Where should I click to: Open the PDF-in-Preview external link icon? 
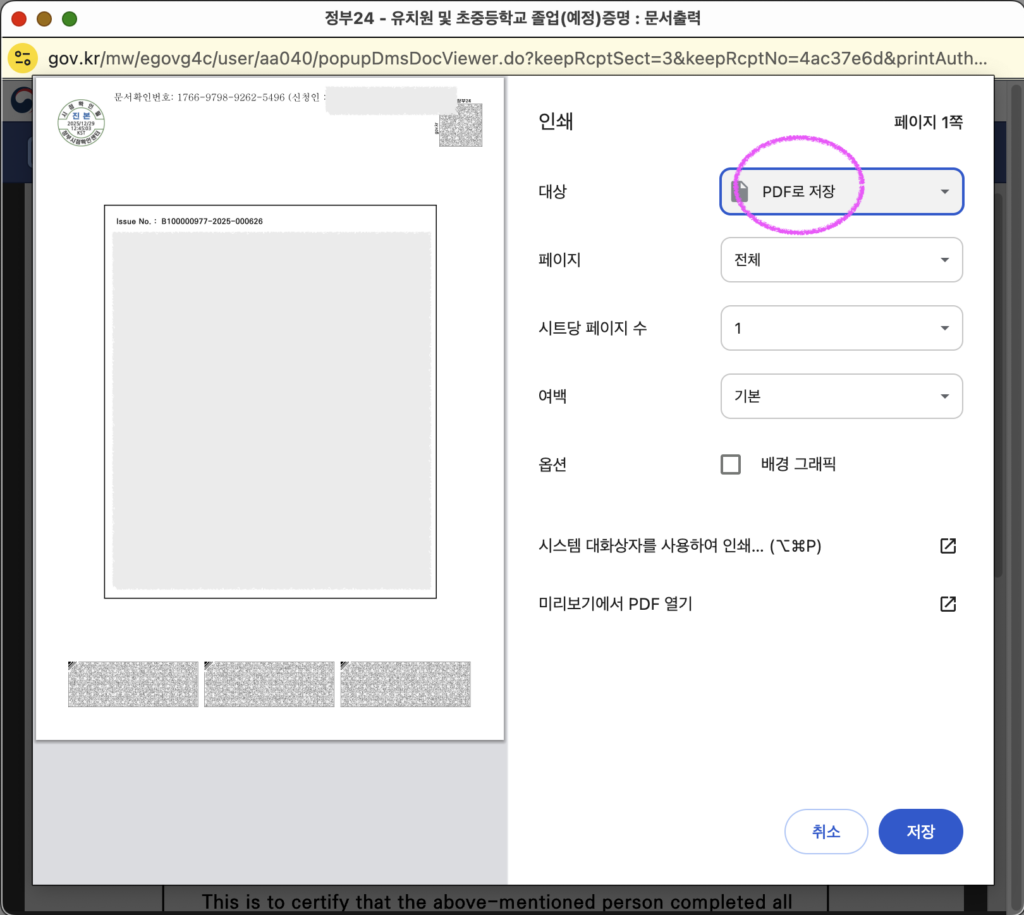click(947, 603)
